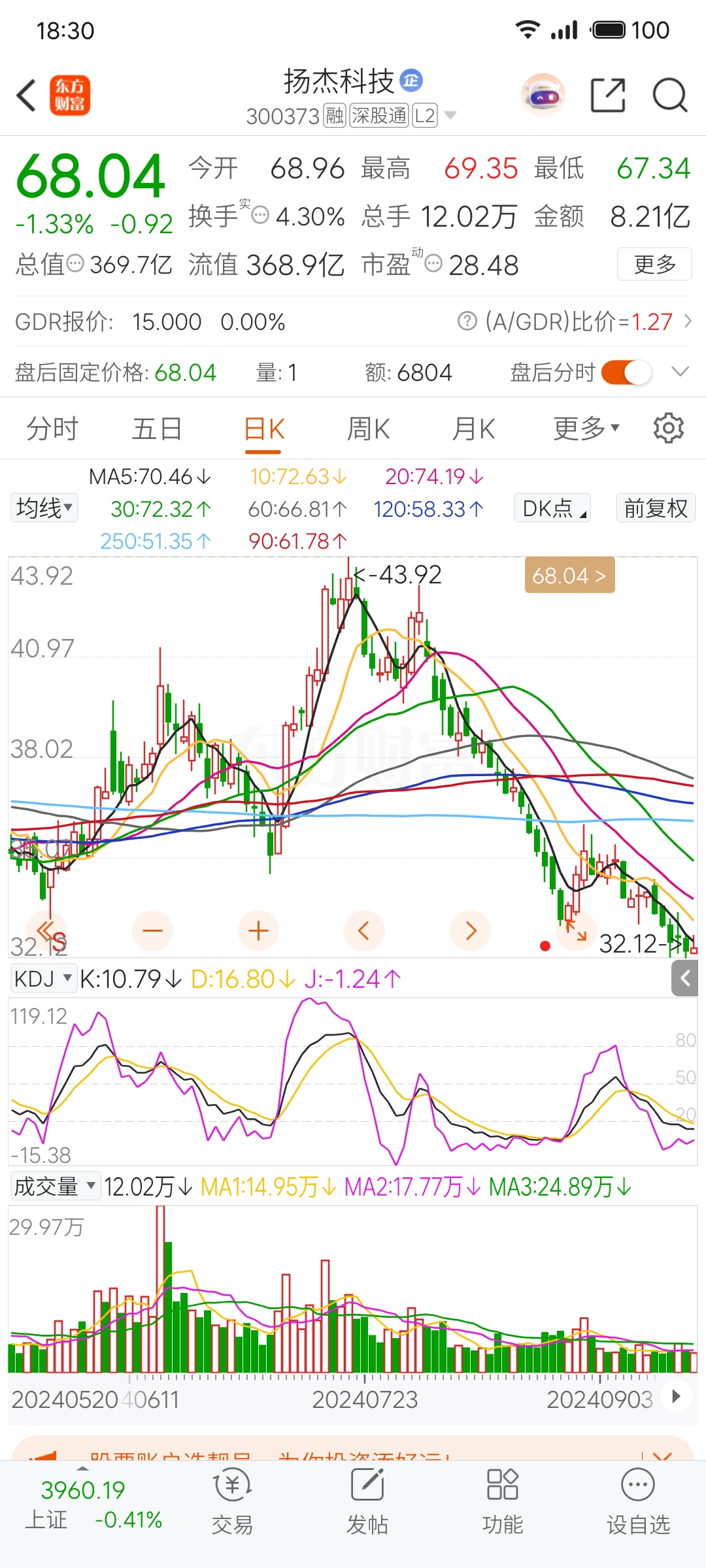This screenshot has width=706, height=1568.
Task: Tap info icon next to 总值
Action: (76, 264)
